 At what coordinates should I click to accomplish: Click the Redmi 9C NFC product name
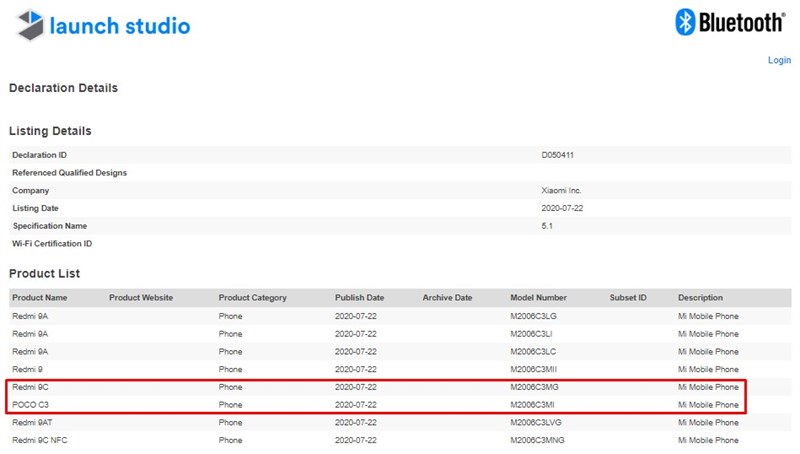tap(40, 440)
